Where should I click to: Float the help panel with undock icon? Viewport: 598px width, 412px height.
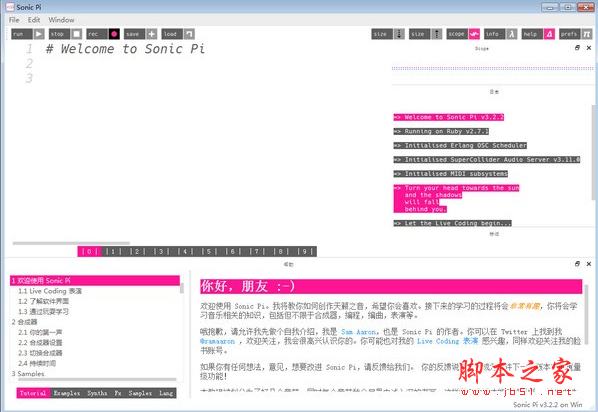(577, 264)
